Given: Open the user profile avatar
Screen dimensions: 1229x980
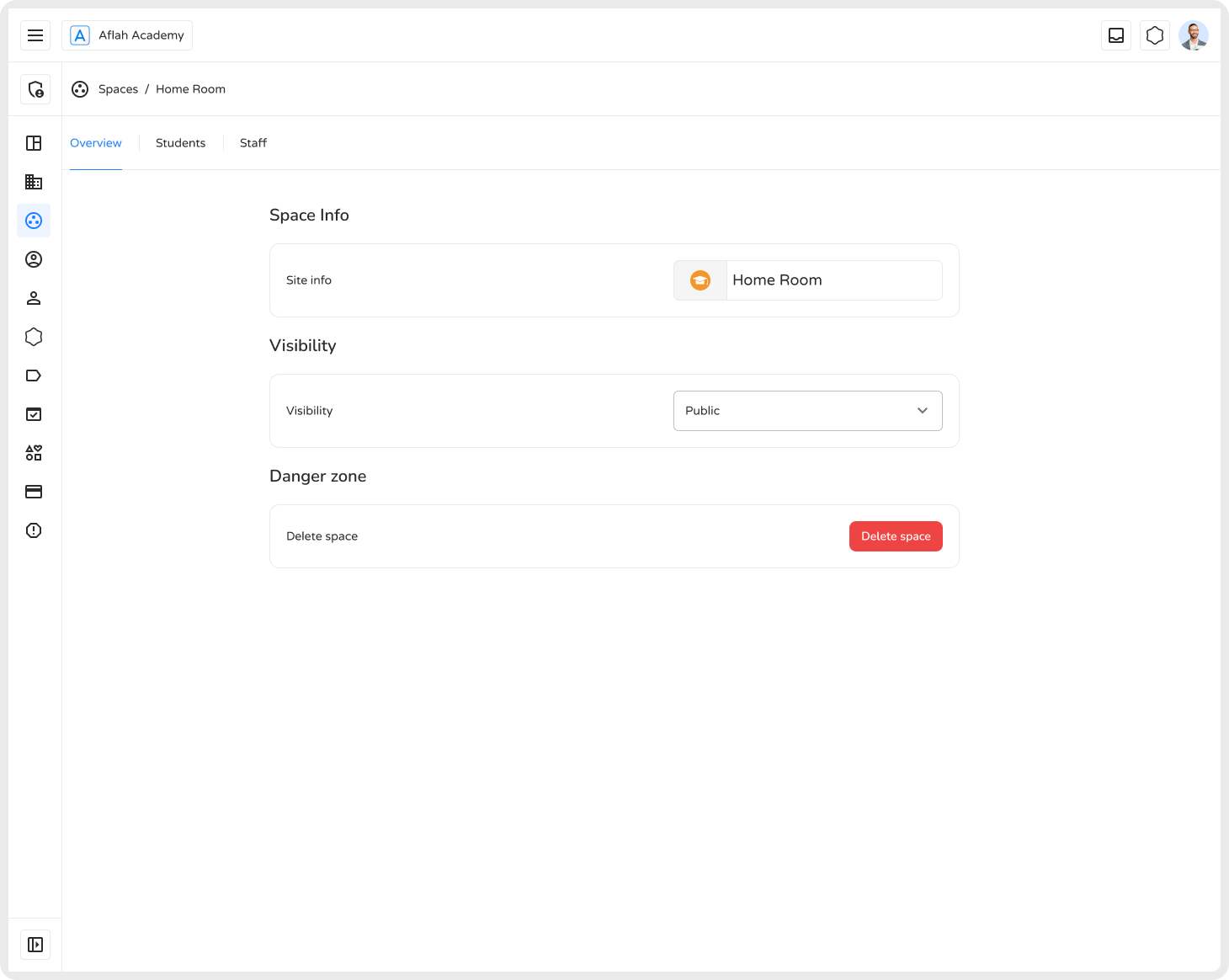Looking at the screenshot, I should pos(1193,35).
